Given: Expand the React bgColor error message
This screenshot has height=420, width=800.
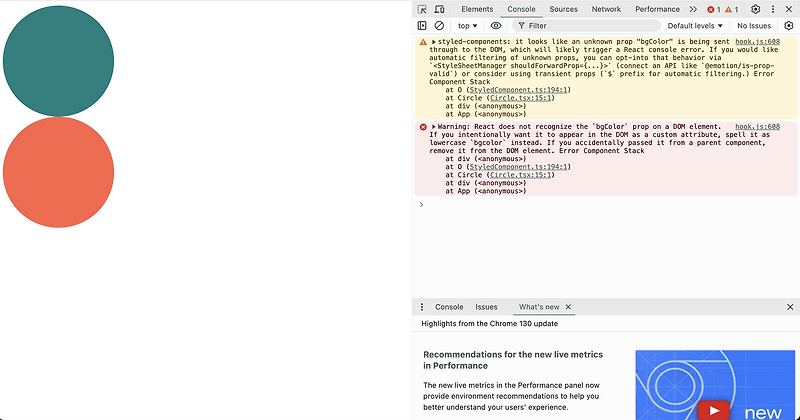Looking at the screenshot, I should point(434,127).
